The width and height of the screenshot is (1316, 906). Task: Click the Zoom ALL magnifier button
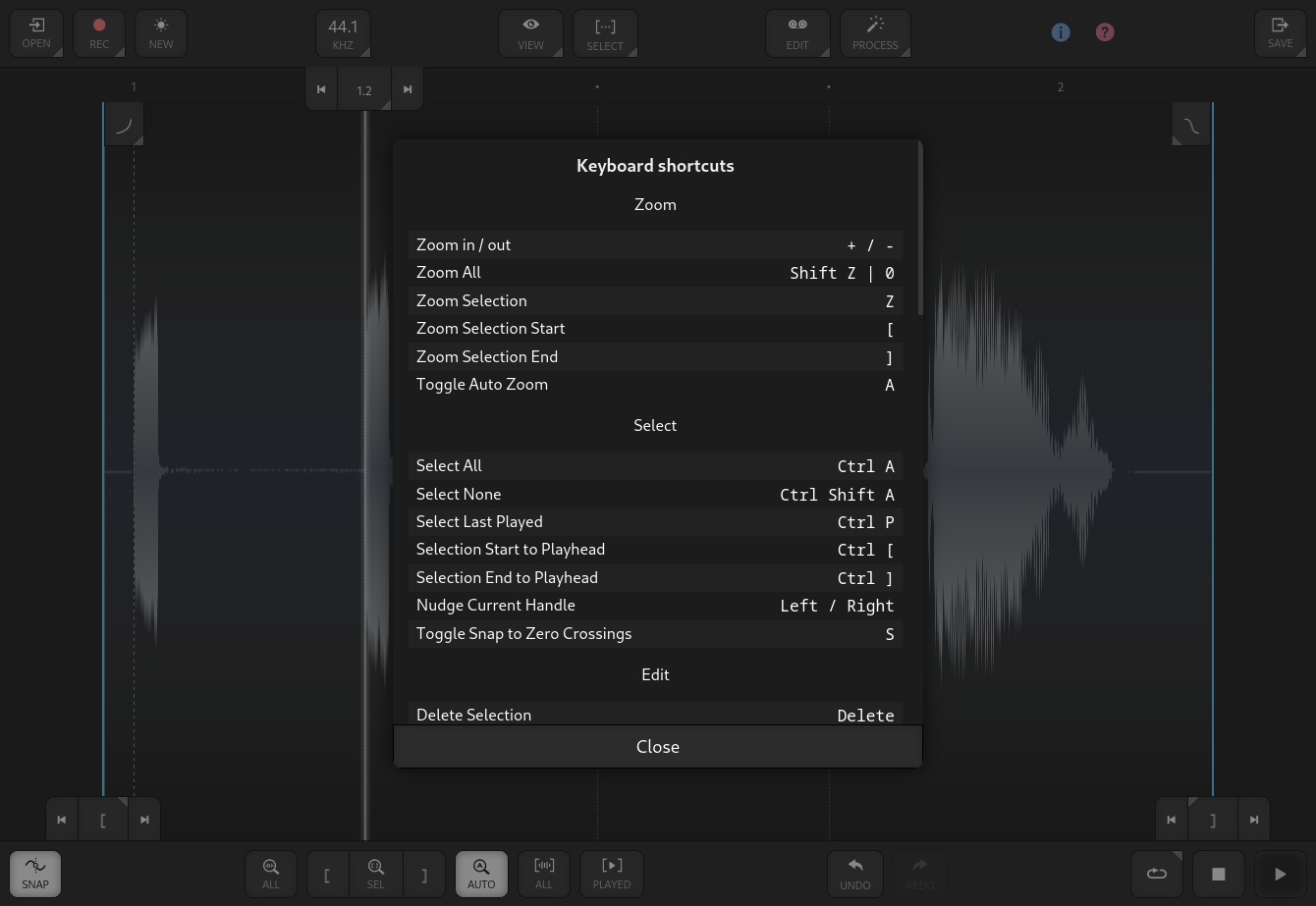[271, 874]
